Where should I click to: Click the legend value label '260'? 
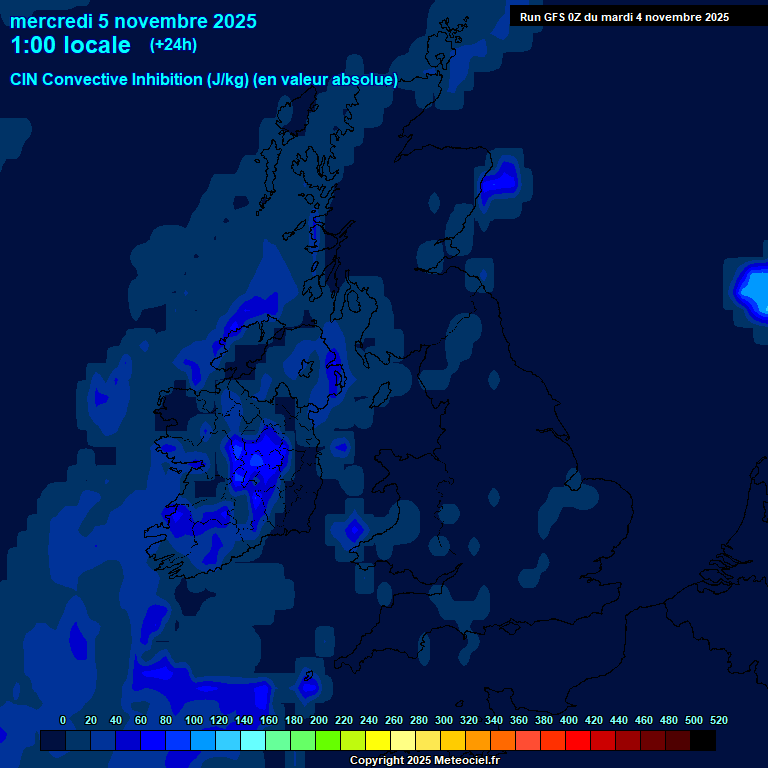[394, 720]
